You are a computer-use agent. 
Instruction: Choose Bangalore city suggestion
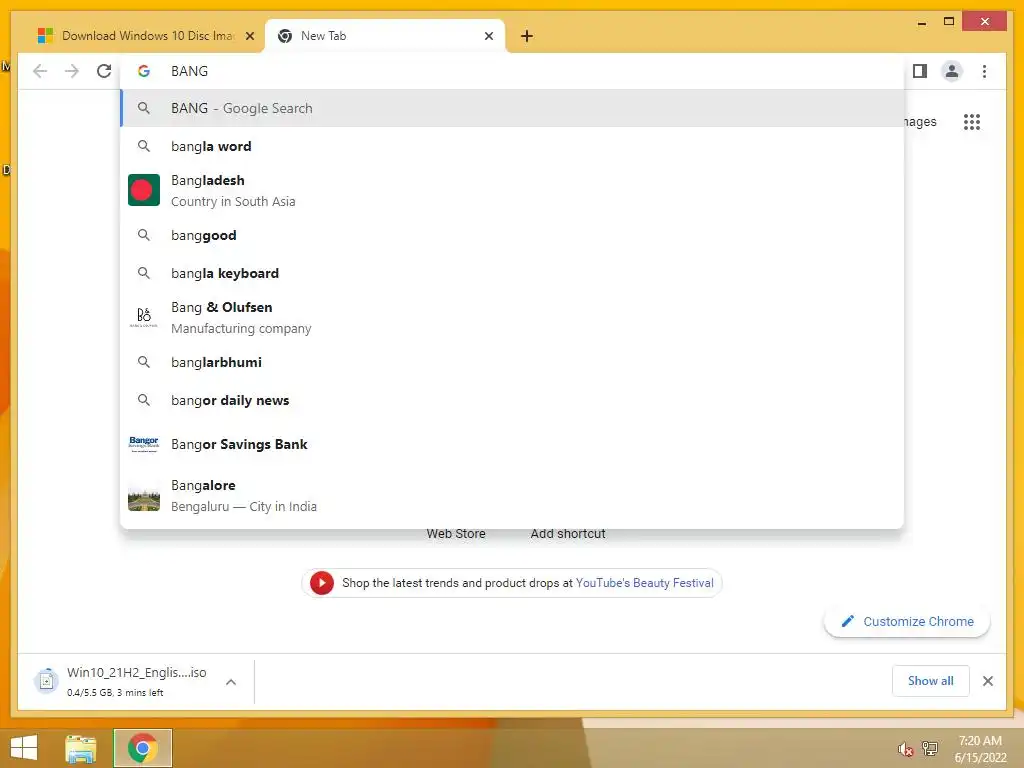[x=512, y=496]
